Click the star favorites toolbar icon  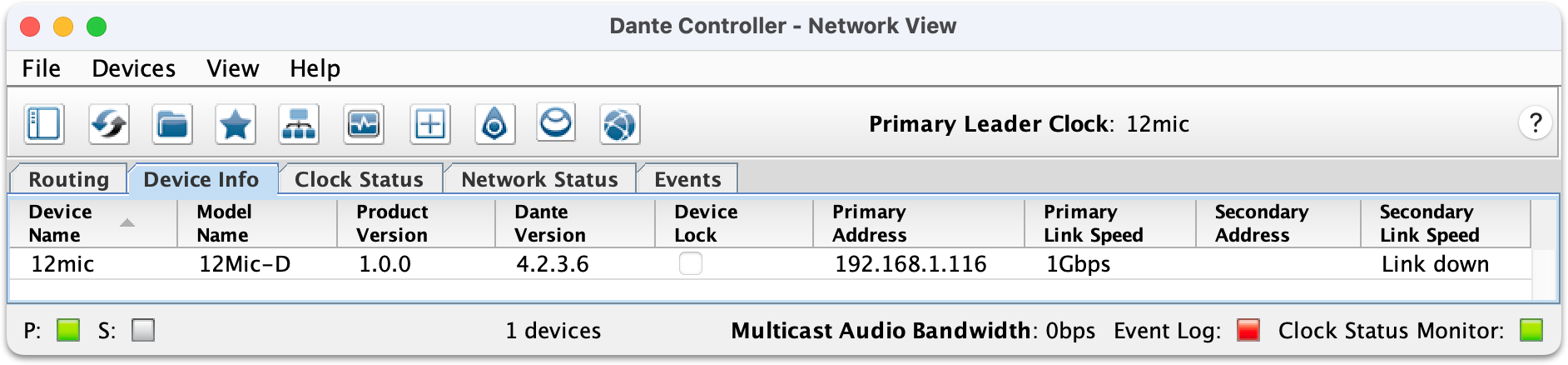click(x=236, y=125)
